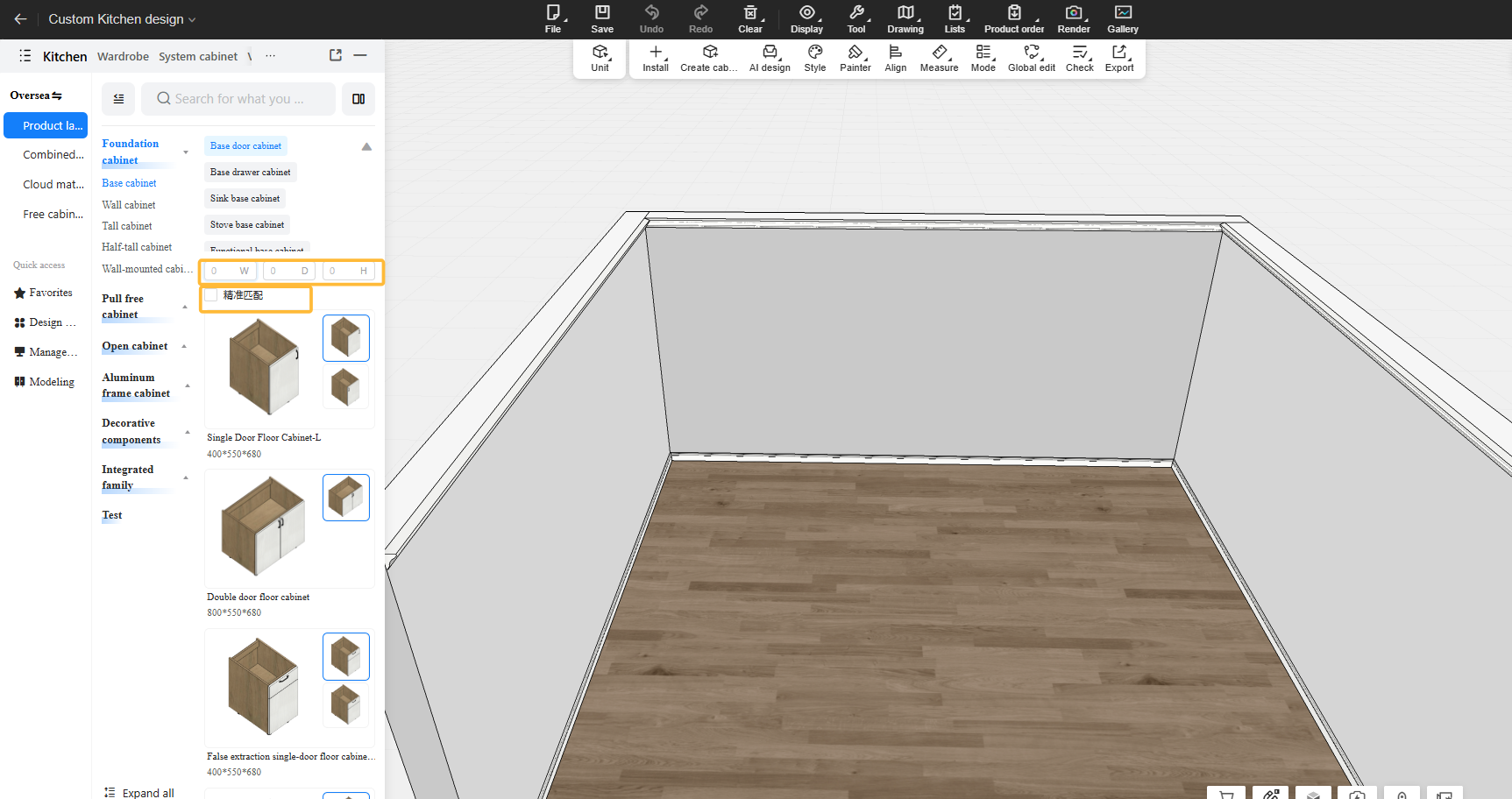
Task: Enable the 精准匹配 checkbox
Action: coord(211,295)
